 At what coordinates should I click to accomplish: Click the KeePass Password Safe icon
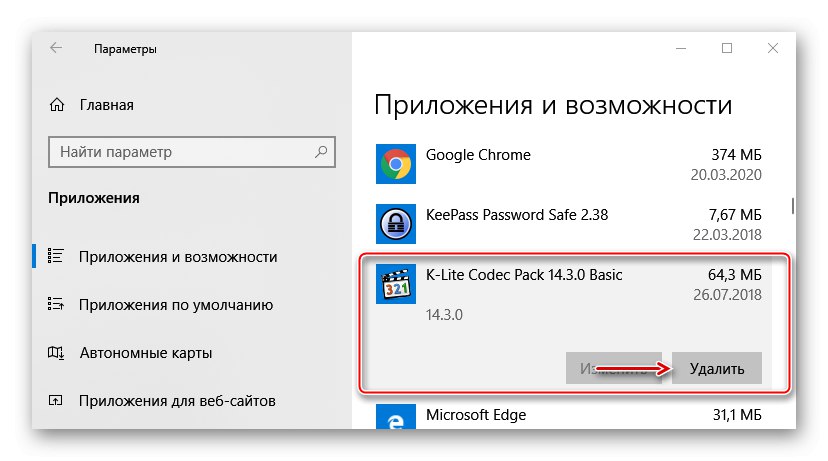click(x=395, y=223)
